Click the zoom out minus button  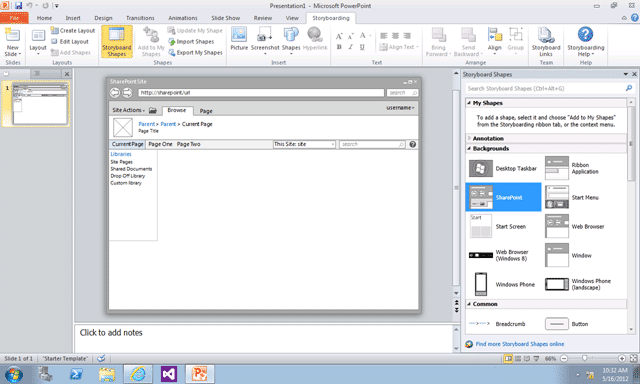click(x=564, y=358)
